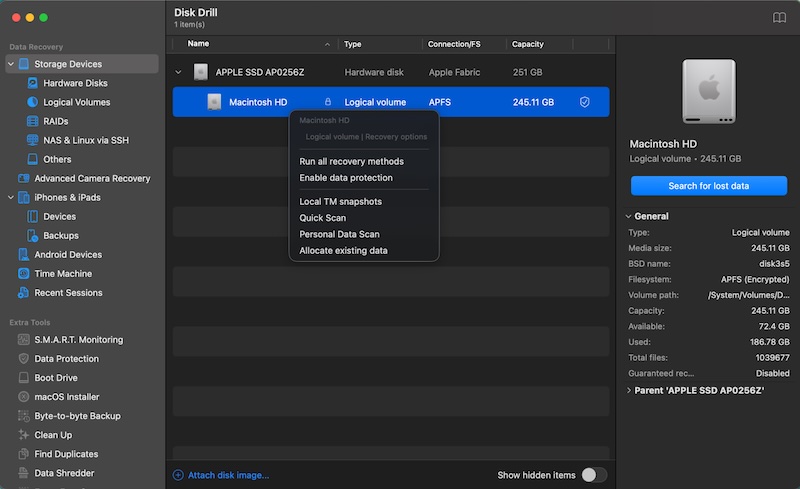Click the S.M.A.R.T. Monitoring icon

coord(23,339)
